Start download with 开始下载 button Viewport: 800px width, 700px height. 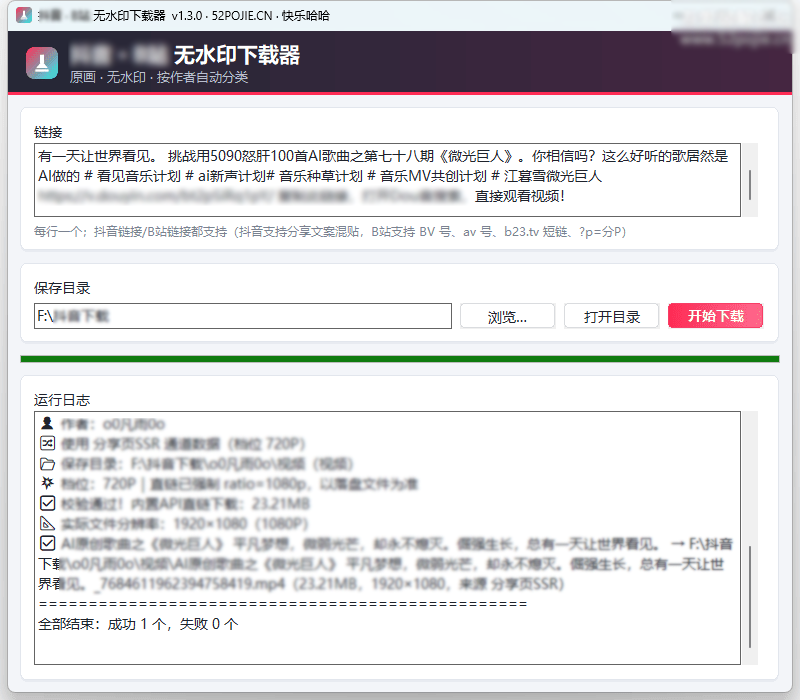715,316
